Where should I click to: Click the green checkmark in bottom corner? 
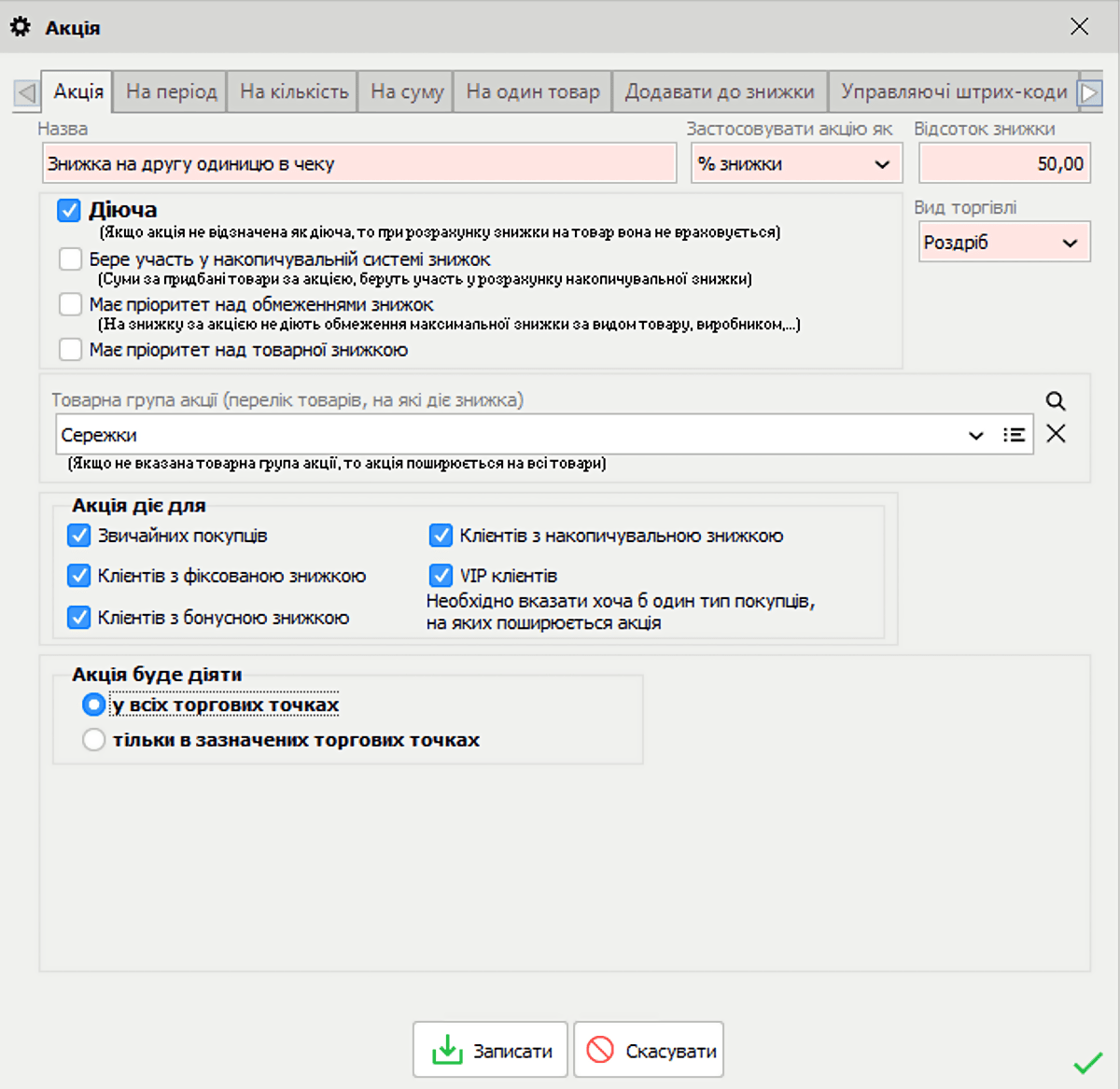[x=1087, y=1063]
